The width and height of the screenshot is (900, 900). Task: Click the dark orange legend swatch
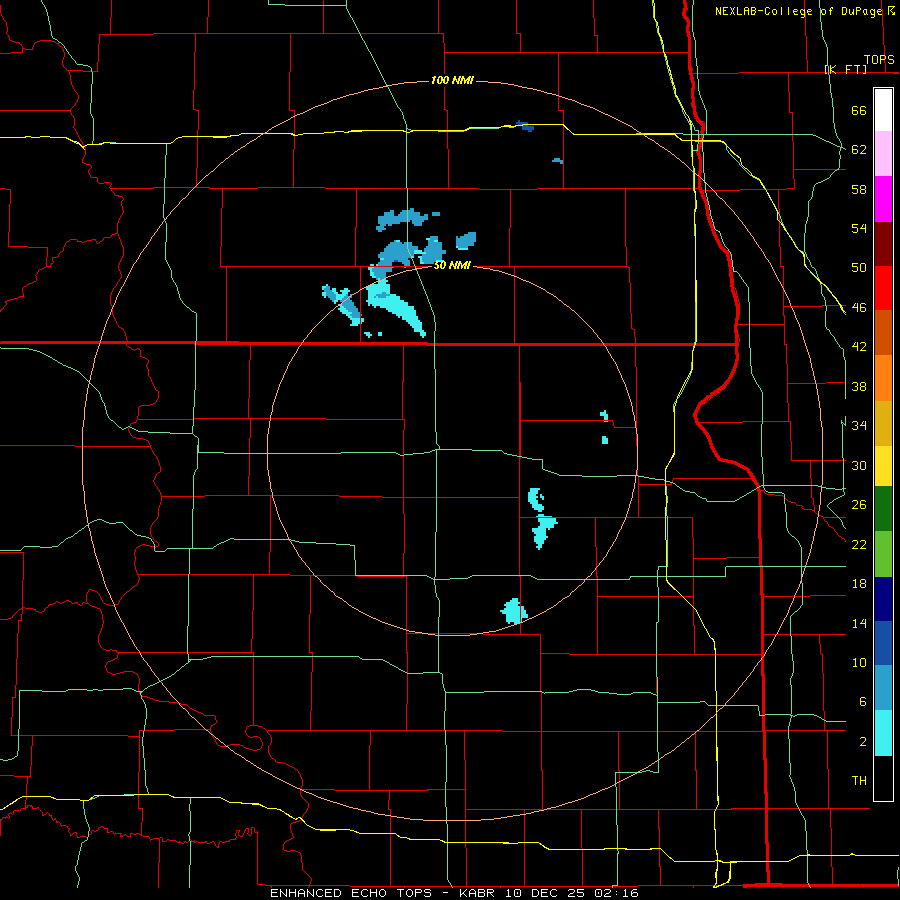pyautogui.click(x=883, y=332)
